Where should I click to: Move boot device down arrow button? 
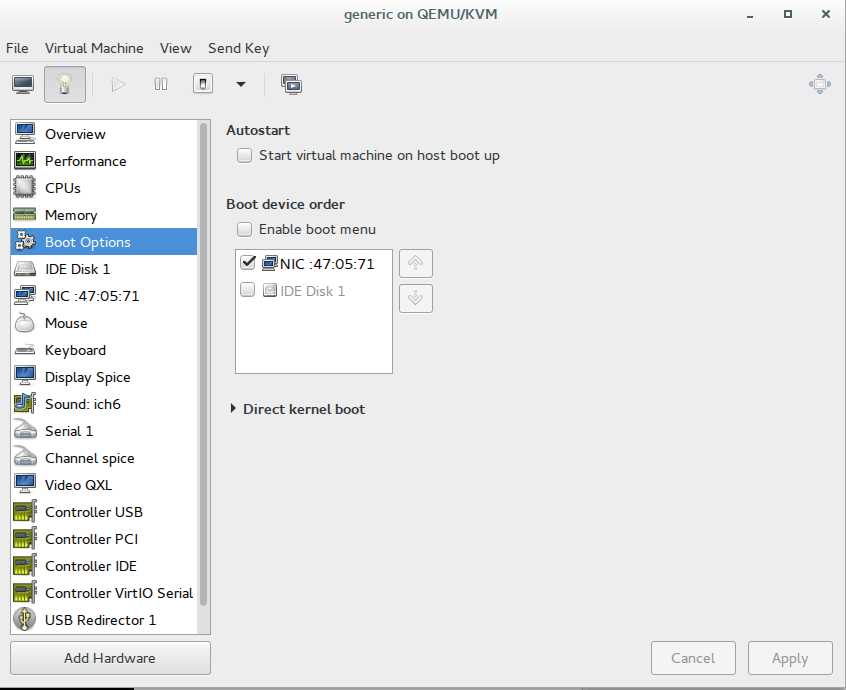pos(415,298)
